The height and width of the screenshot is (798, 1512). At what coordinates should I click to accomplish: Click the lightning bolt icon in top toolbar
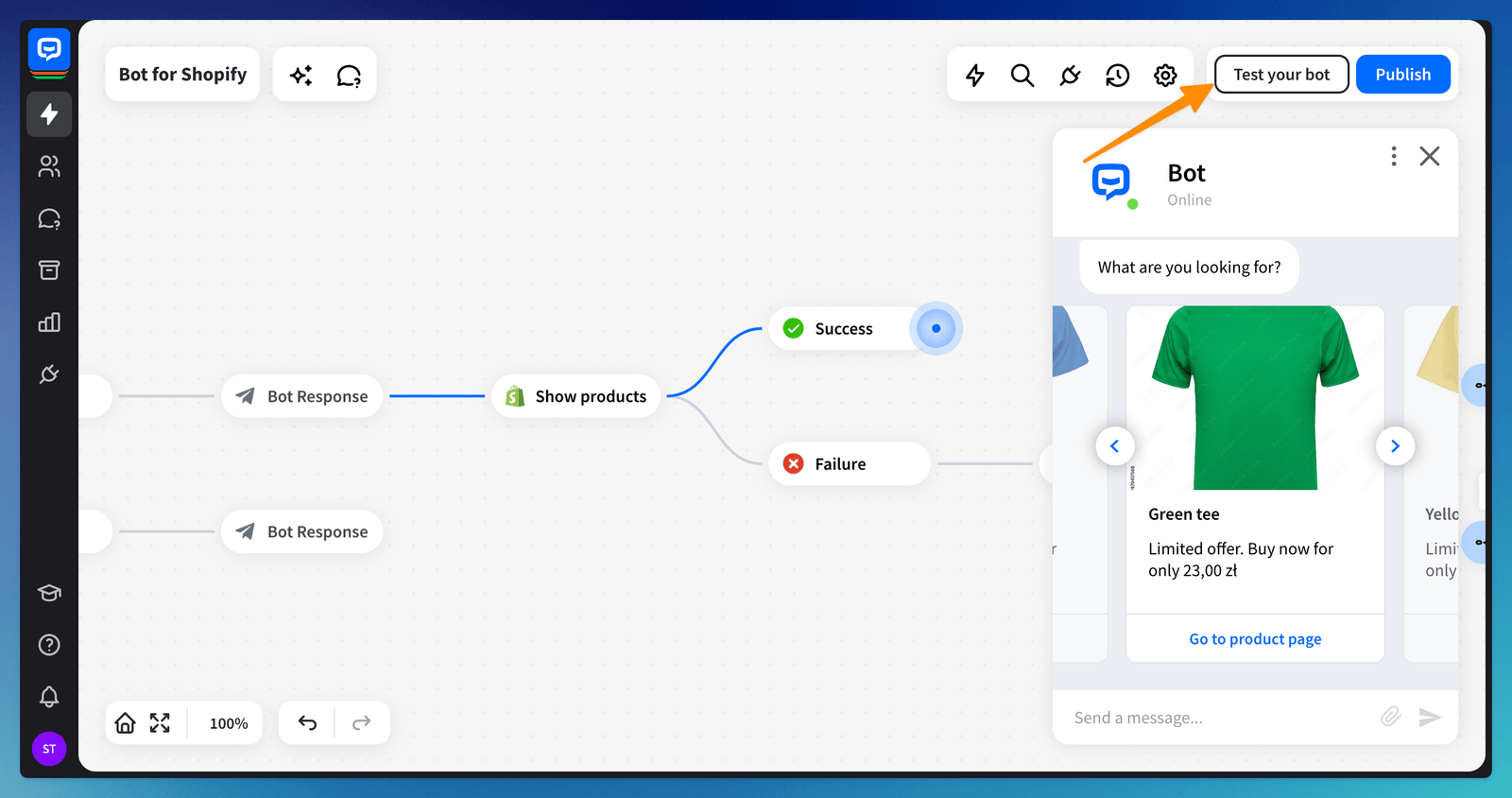(974, 76)
